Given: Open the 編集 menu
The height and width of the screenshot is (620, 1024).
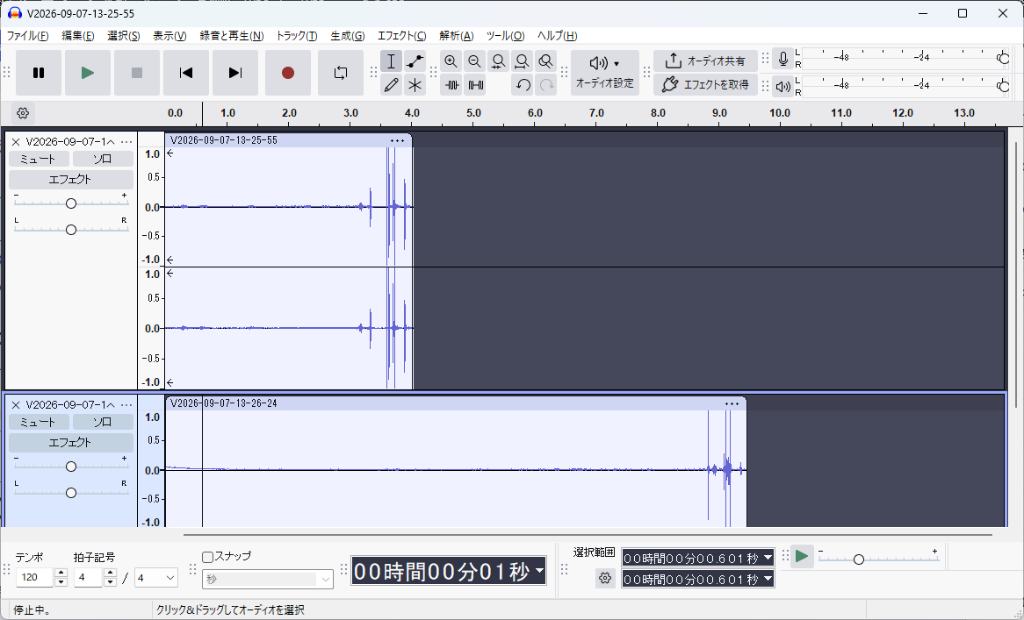Looking at the screenshot, I should pyautogui.click(x=78, y=35).
